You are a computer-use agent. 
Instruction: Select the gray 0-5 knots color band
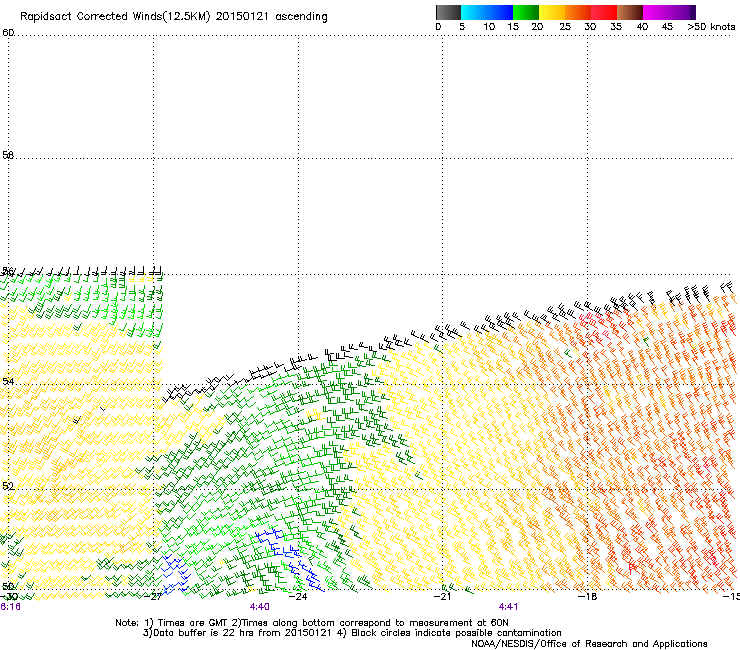coord(448,12)
